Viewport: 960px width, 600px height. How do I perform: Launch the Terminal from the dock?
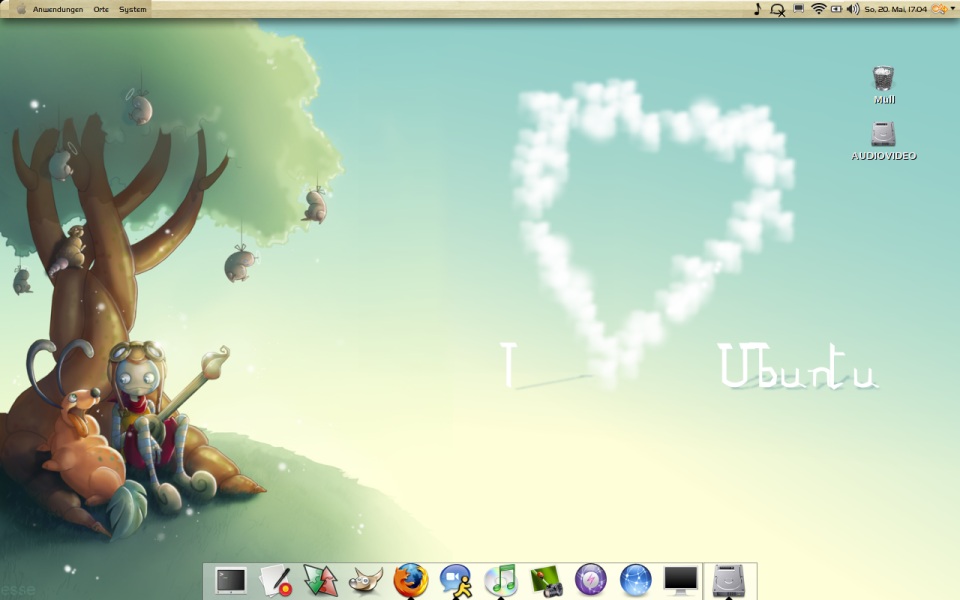[x=231, y=580]
